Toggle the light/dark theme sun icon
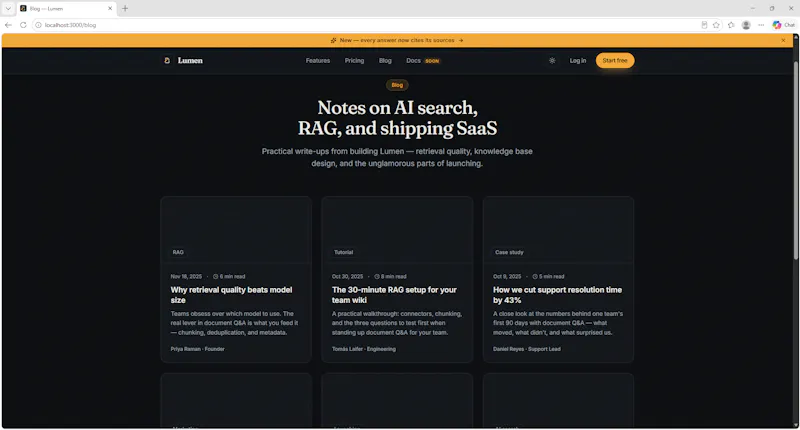Image resolution: width=800 pixels, height=430 pixels. pyautogui.click(x=552, y=61)
